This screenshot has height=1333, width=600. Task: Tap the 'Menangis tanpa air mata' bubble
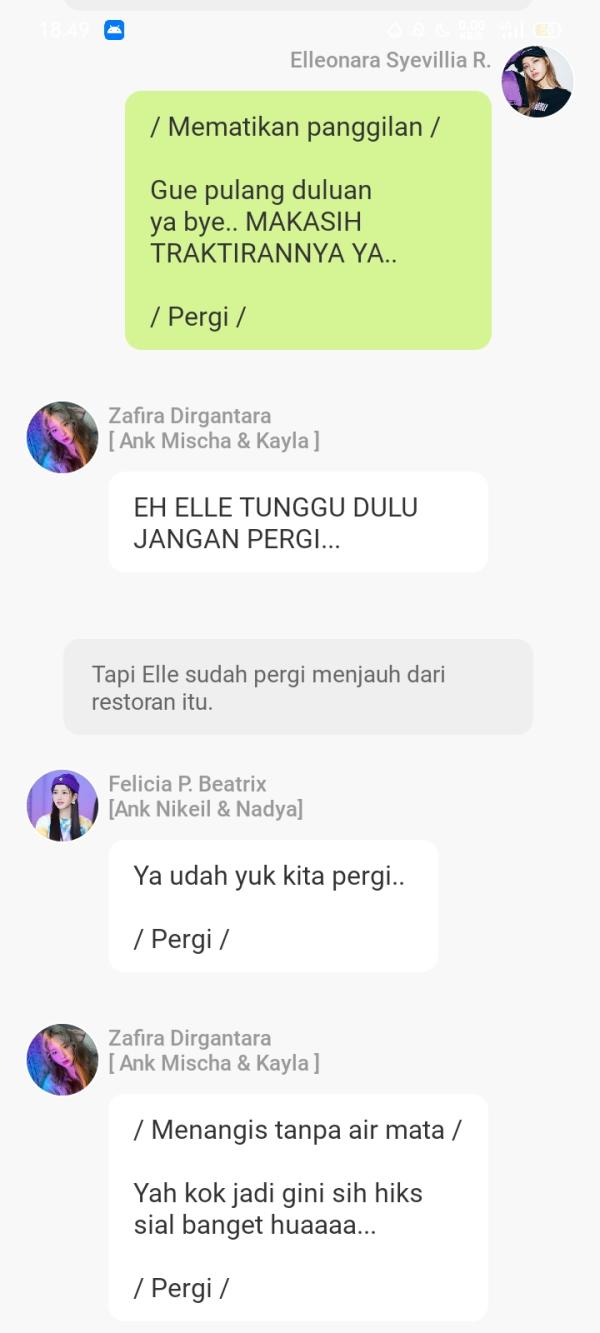pos(298,1208)
